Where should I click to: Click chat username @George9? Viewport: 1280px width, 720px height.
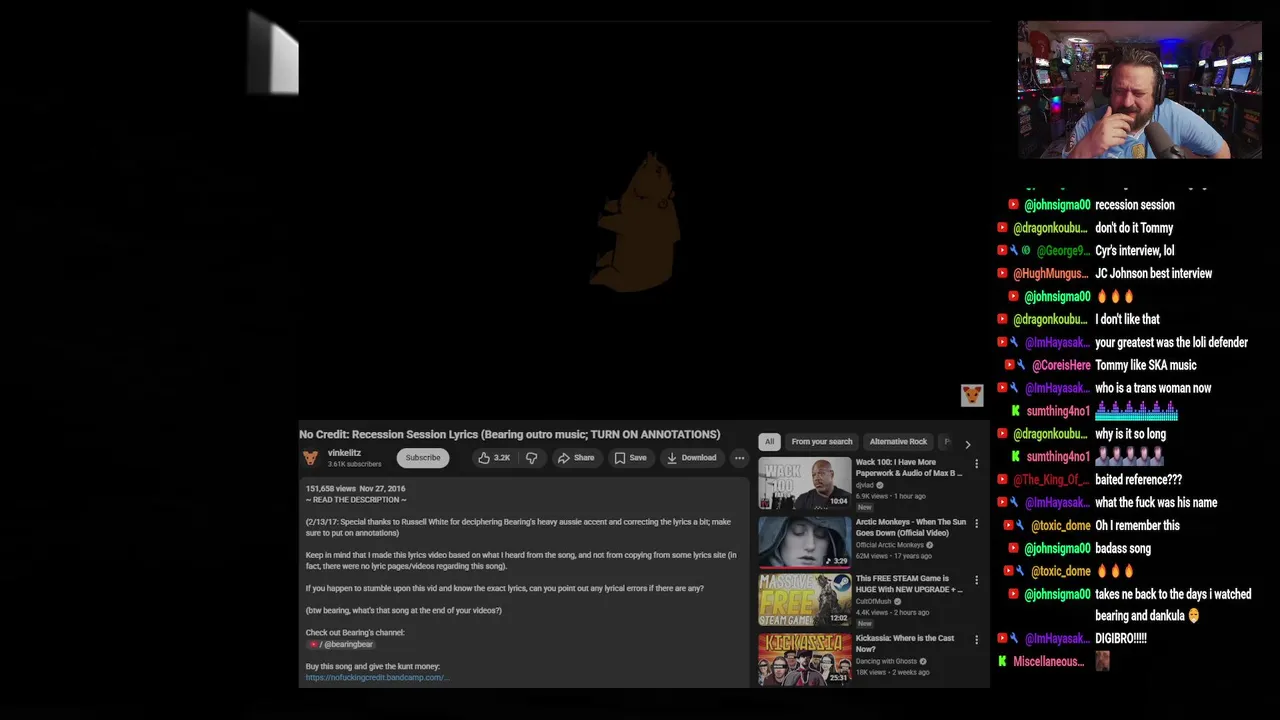pos(1062,251)
